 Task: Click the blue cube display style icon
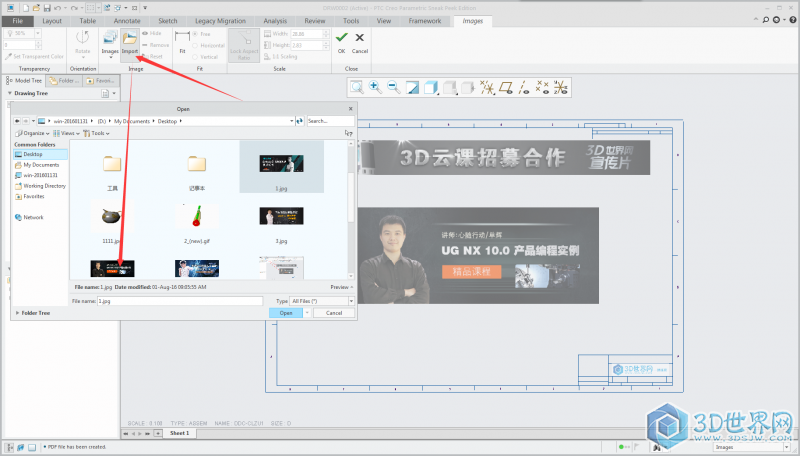point(431,88)
